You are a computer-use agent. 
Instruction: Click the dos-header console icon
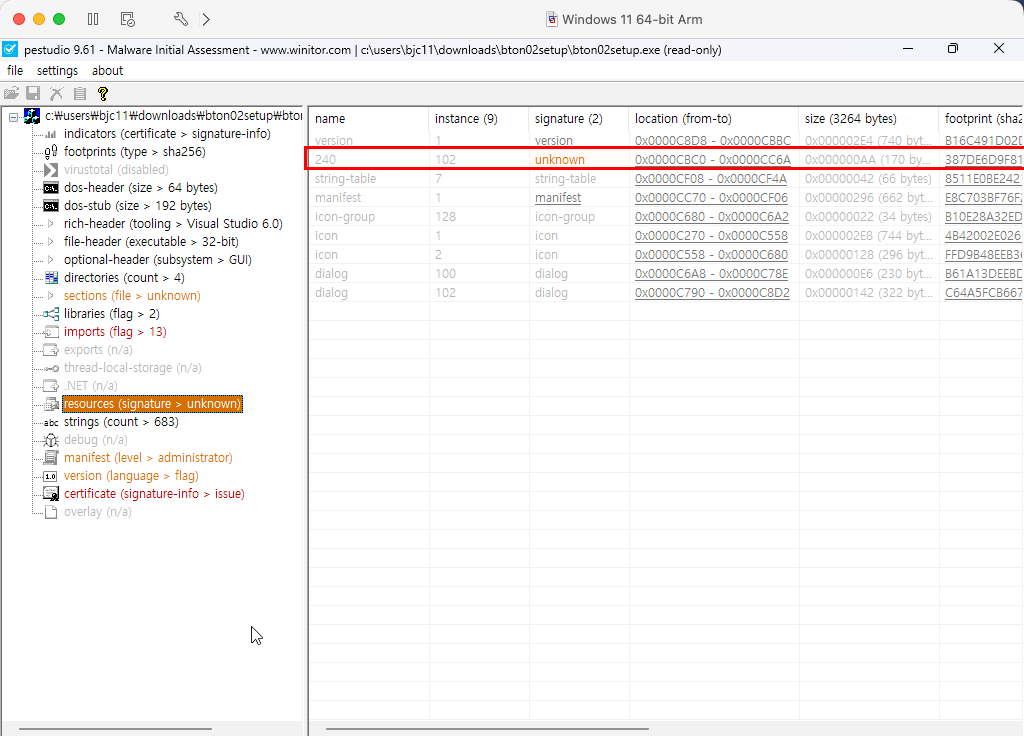50,188
